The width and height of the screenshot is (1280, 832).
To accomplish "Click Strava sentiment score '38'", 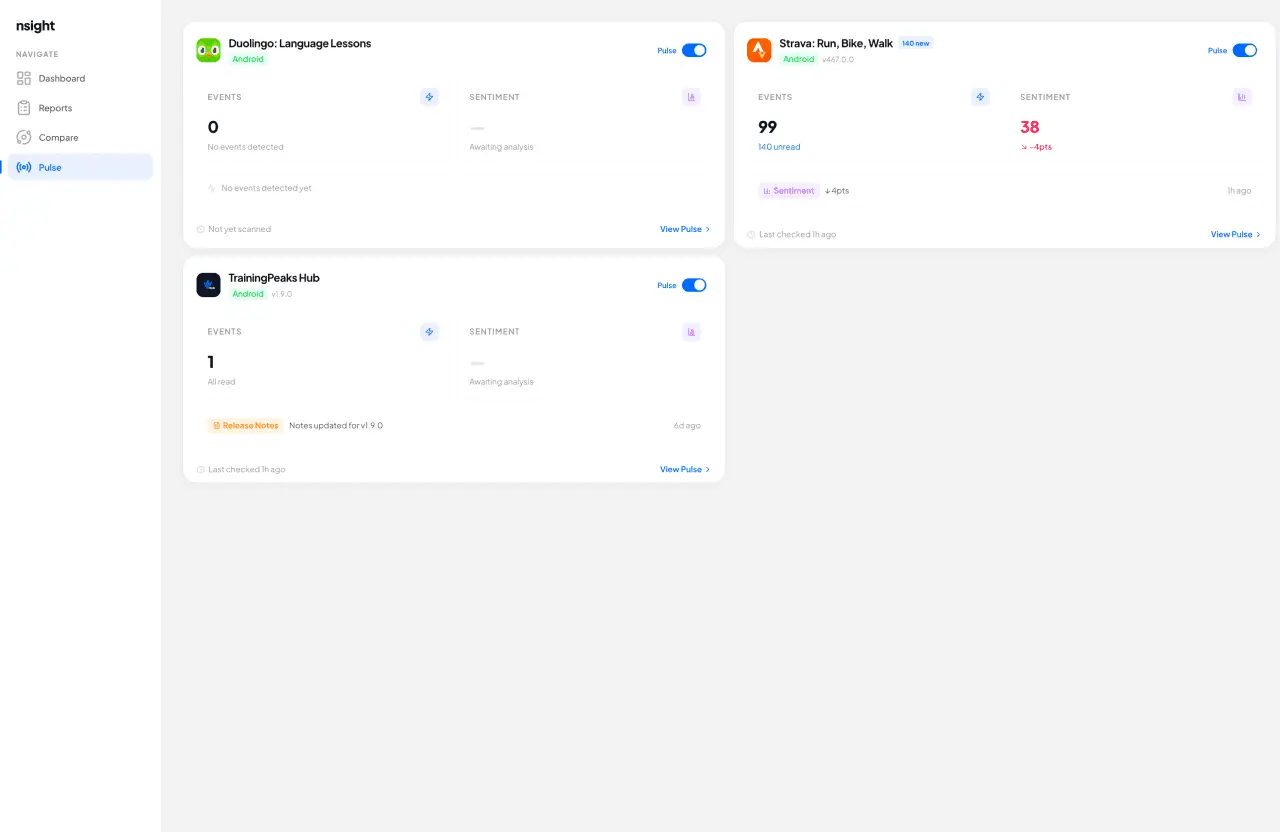I will [1030, 127].
